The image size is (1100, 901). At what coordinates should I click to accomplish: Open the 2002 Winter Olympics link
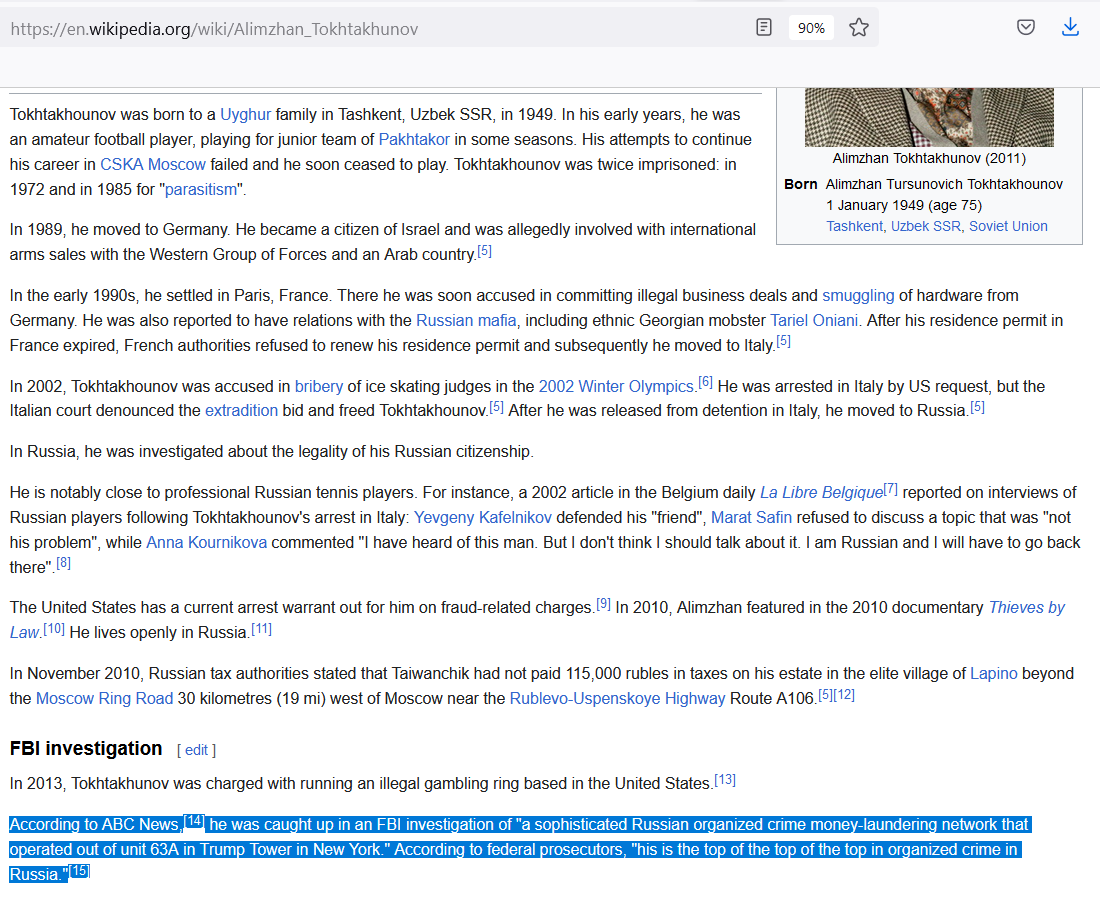click(616, 387)
